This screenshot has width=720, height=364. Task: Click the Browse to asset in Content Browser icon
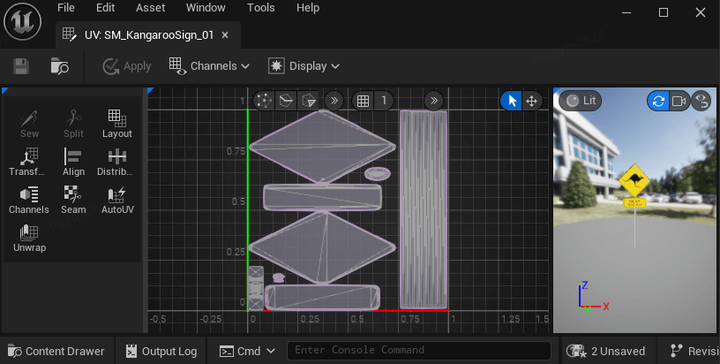pyautogui.click(x=60, y=66)
